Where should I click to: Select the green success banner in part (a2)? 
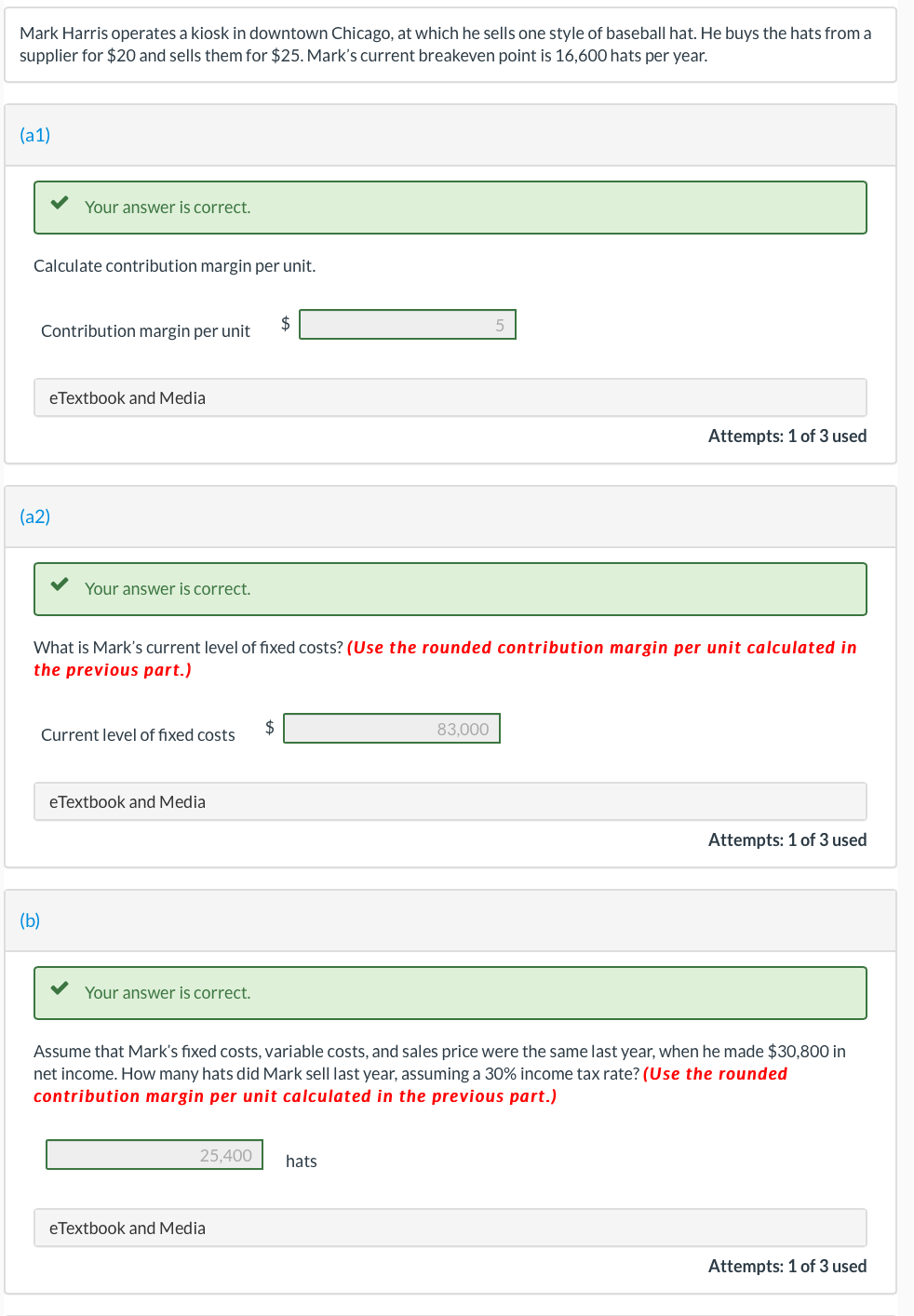(x=450, y=588)
